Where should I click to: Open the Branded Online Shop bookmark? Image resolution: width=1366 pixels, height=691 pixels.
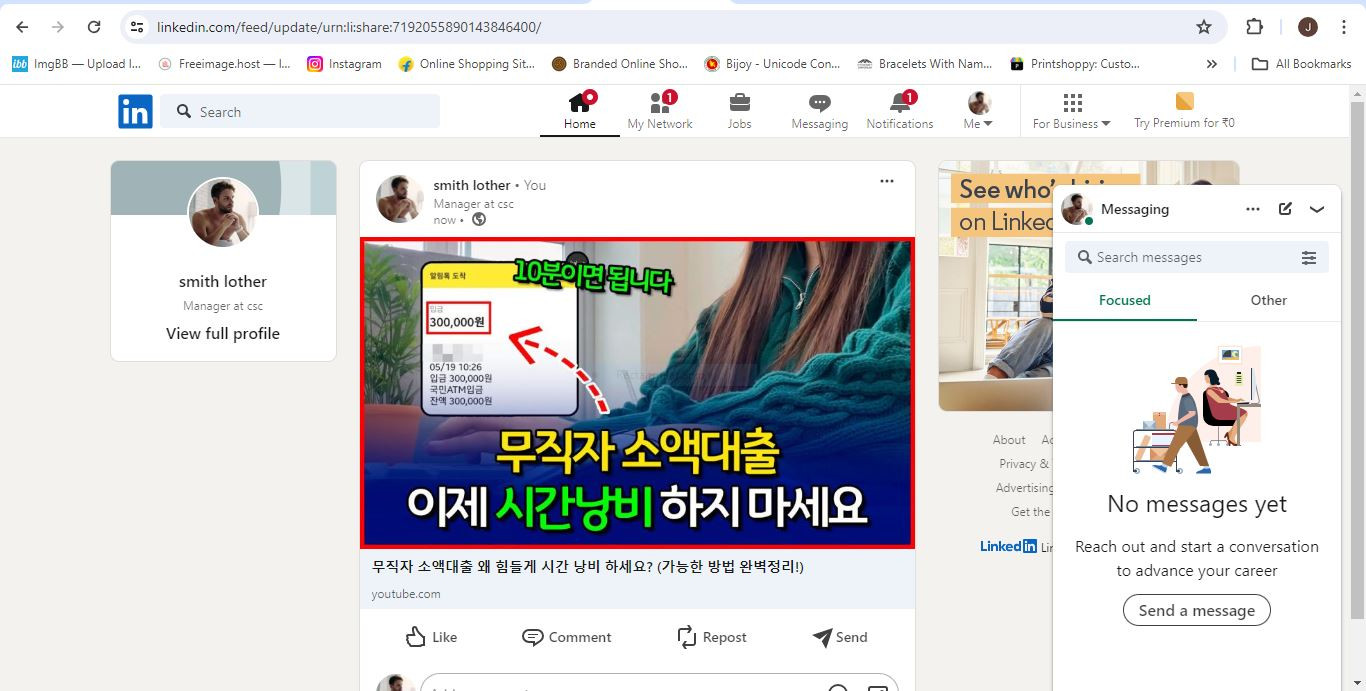click(x=619, y=64)
